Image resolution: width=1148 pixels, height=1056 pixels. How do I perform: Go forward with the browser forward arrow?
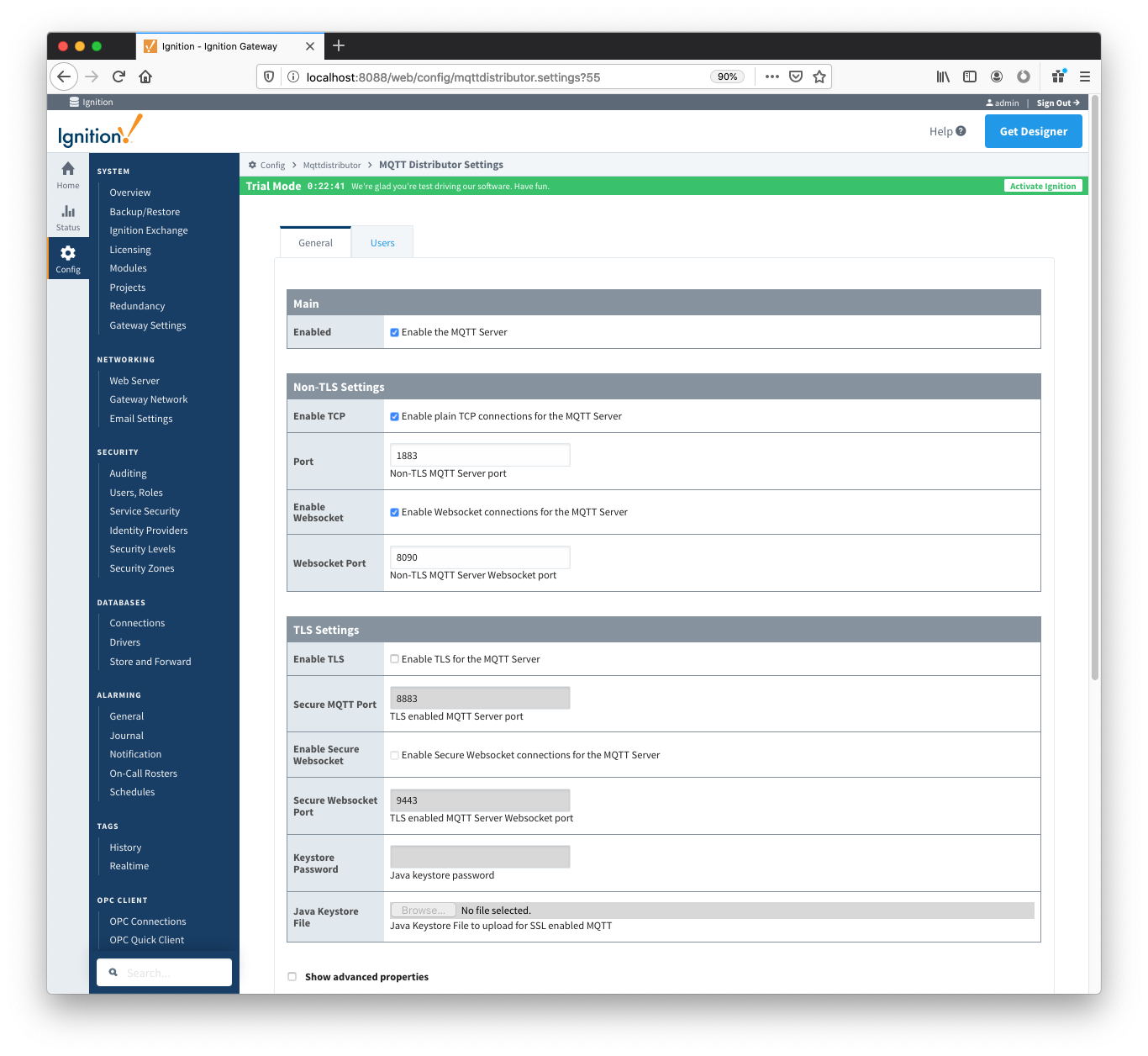(92, 77)
